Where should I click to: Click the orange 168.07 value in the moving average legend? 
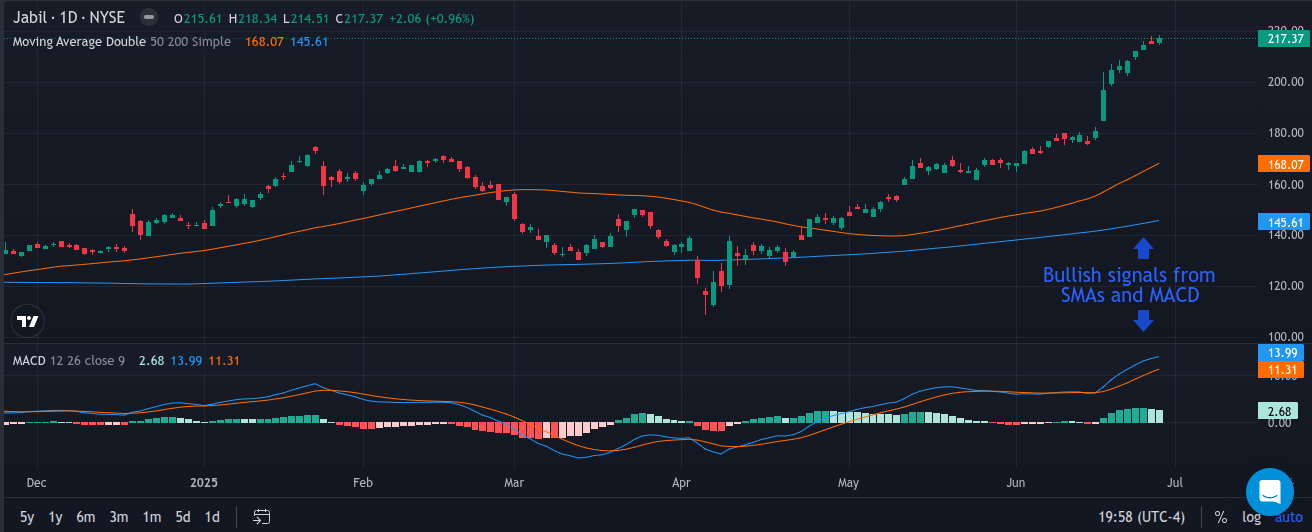[263, 41]
